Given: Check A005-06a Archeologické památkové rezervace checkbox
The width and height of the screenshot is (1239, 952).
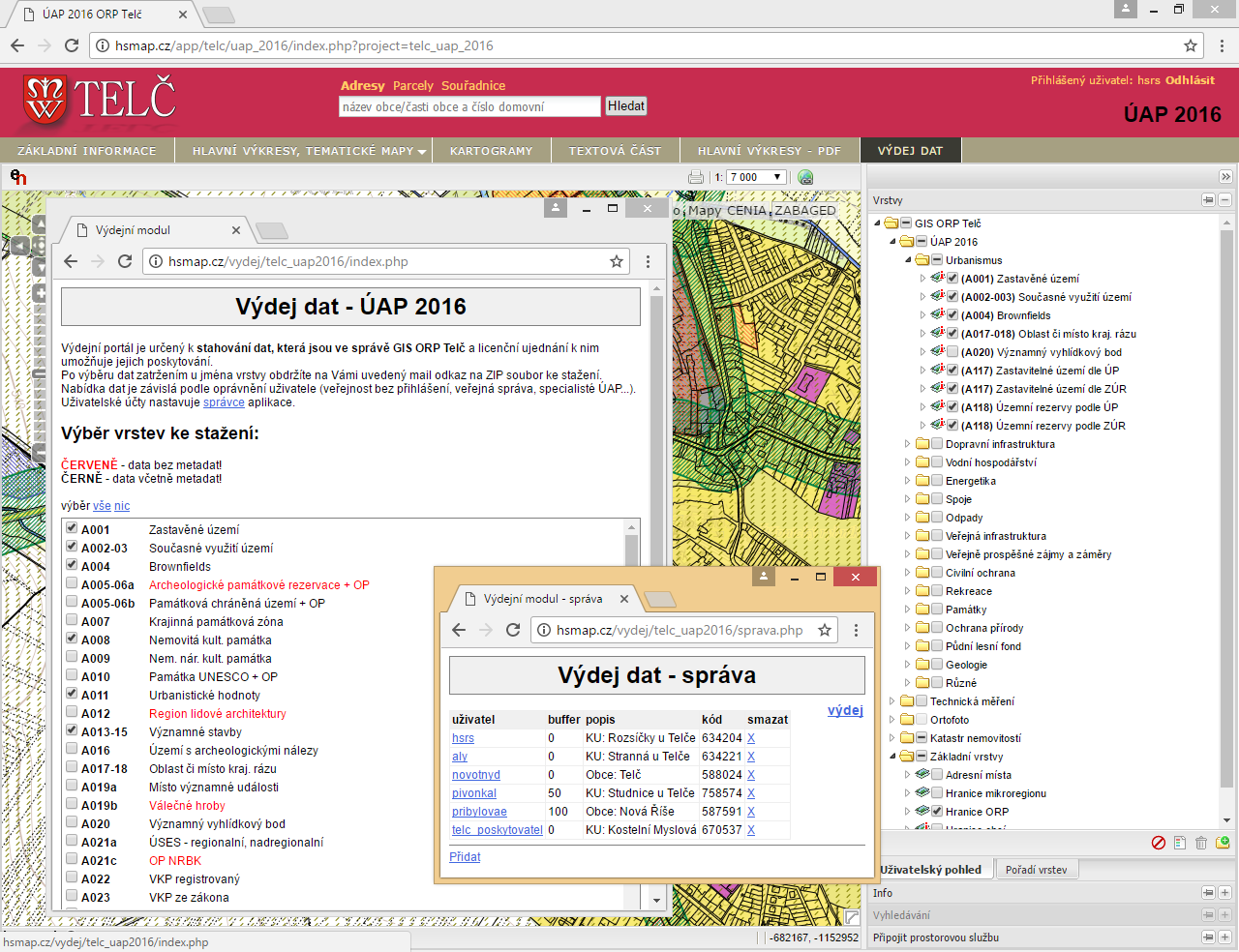Looking at the screenshot, I should click(72, 583).
